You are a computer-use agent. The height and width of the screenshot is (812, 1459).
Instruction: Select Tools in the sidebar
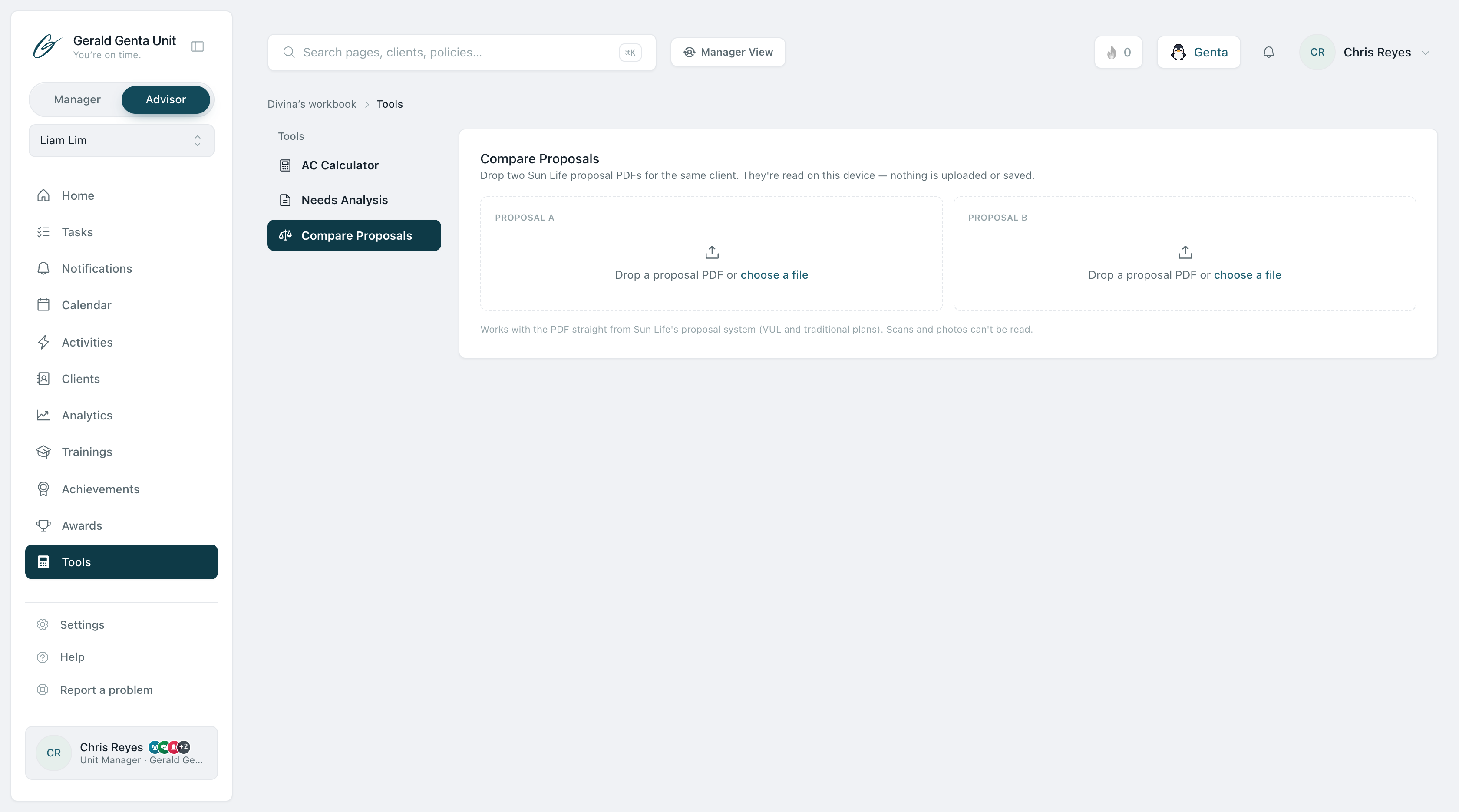tap(121, 562)
